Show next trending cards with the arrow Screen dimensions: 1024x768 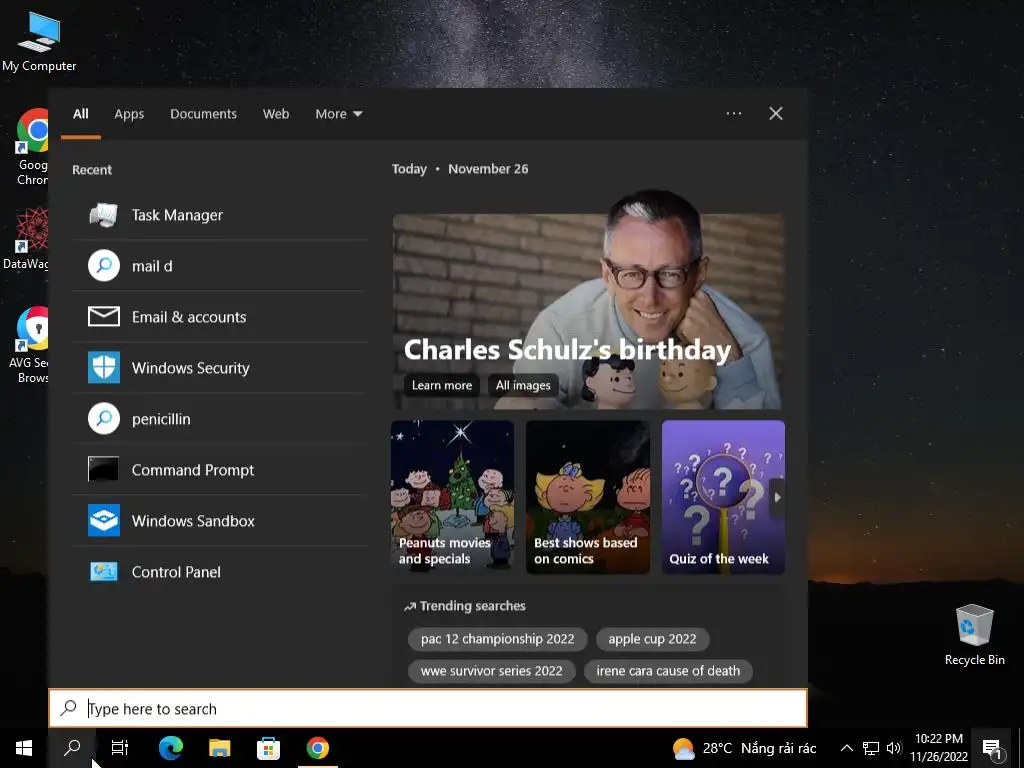coord(777,497)
